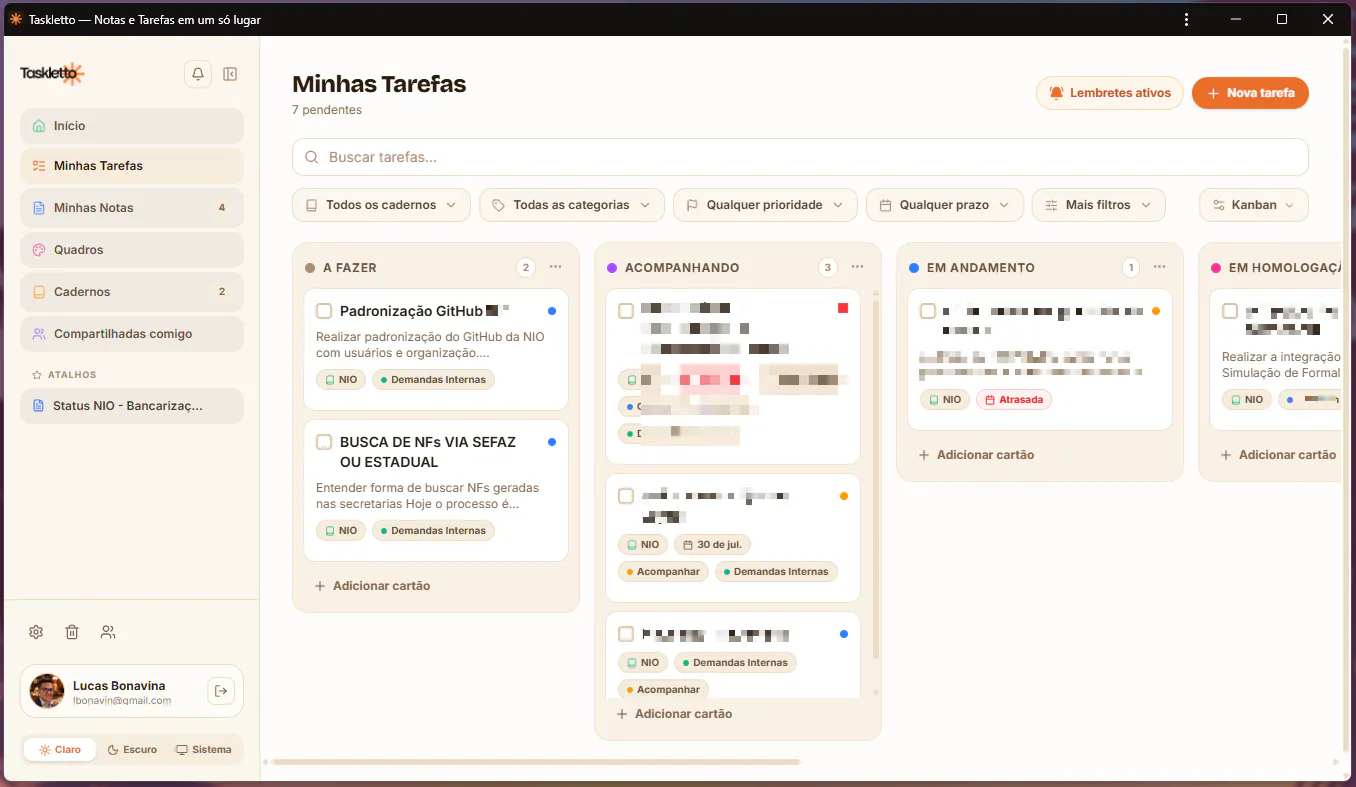Image resolution: width=1356 pixels, height=787 pixels.
Task: Open the Todas as categorias dropdown
Action: click(x=572, y=205)
